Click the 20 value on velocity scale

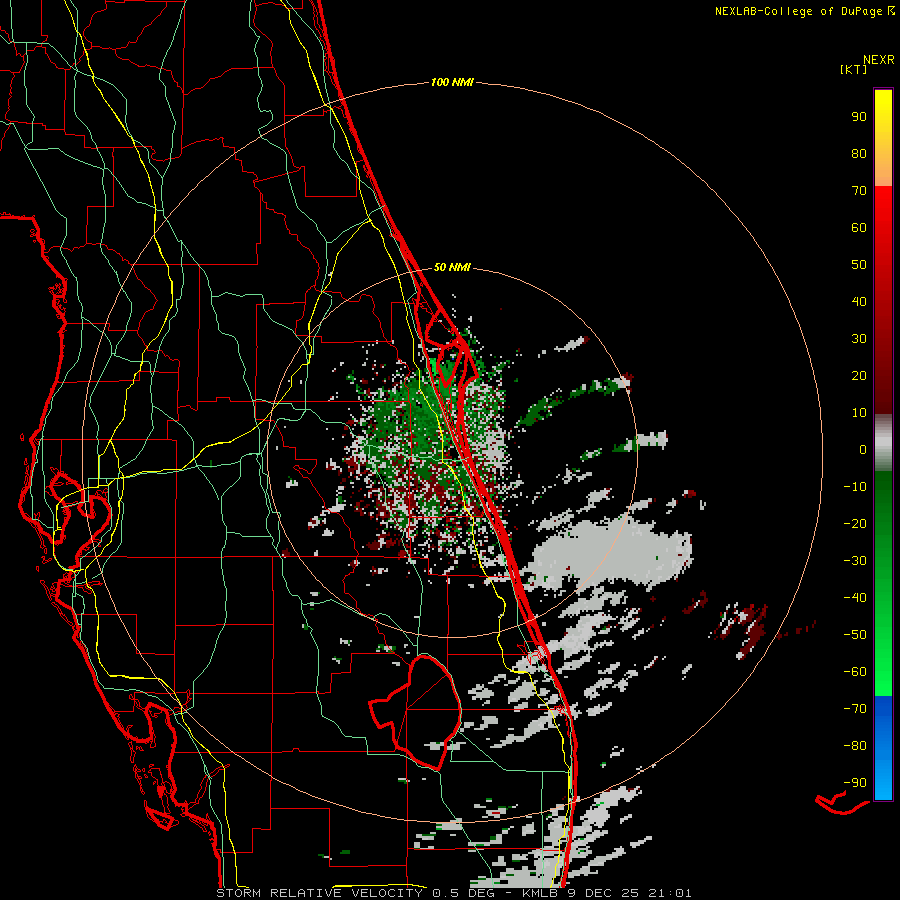[859, 376]
